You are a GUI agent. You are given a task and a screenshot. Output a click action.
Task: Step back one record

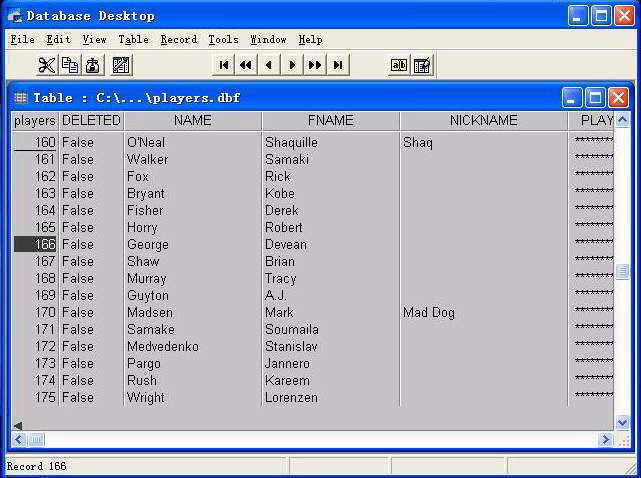click(x=269, y=65)
